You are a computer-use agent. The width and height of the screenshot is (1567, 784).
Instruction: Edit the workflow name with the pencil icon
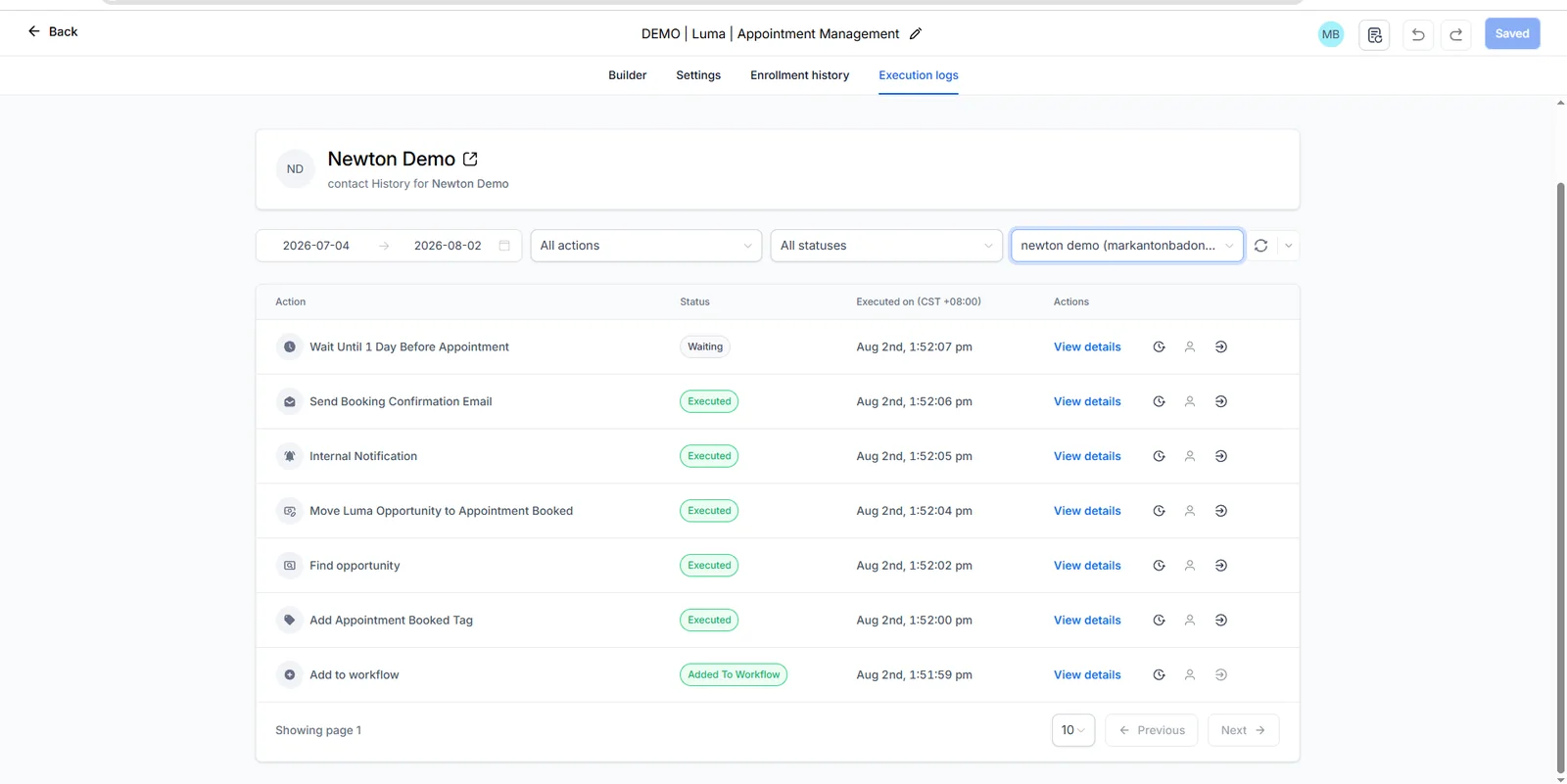coord(916,33)
